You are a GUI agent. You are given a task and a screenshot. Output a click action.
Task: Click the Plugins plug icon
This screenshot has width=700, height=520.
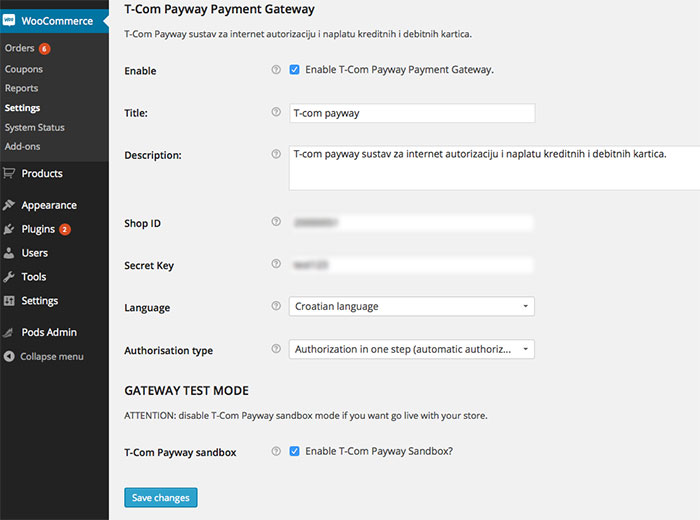pyautogui.click(x=9, y=229)
